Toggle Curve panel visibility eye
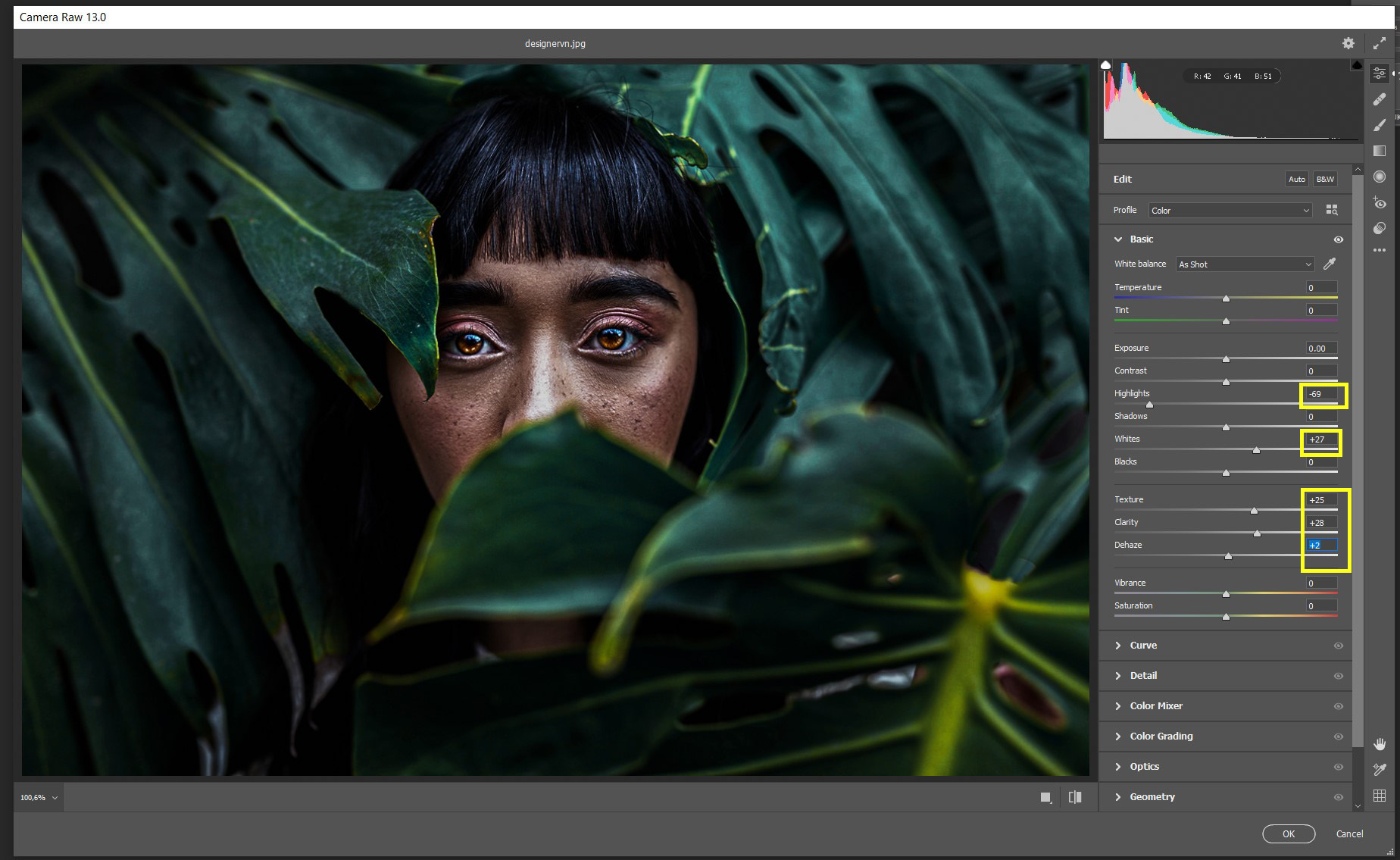 point(1339,646)
